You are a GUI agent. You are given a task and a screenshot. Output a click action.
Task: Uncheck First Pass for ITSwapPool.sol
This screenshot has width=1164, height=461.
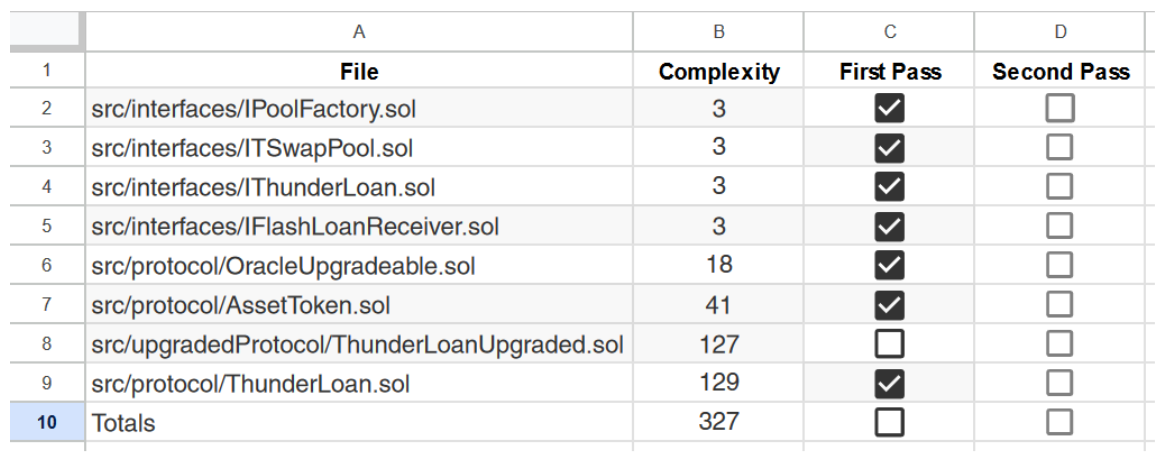tap(889, 148)
